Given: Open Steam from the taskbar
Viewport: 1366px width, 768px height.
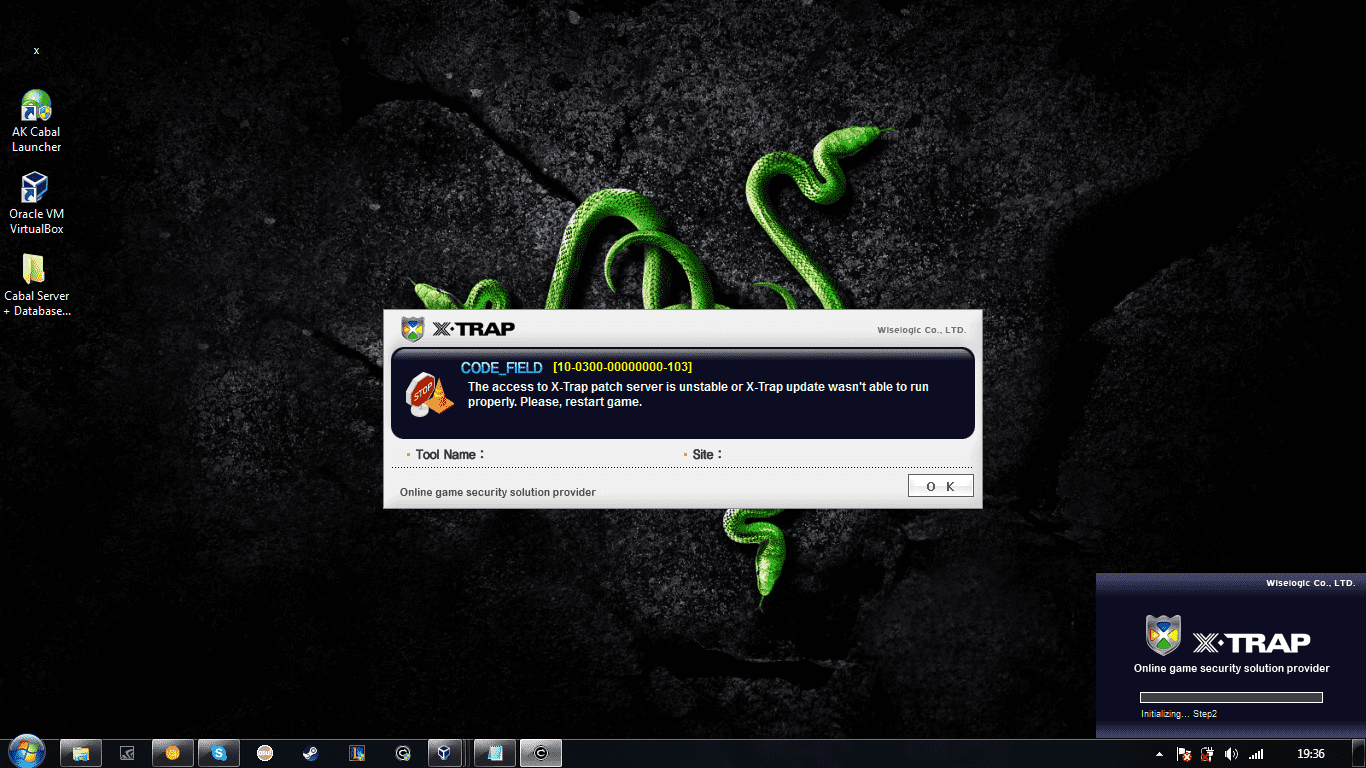Looking at the screenshot, I should [x=311, y=753].
